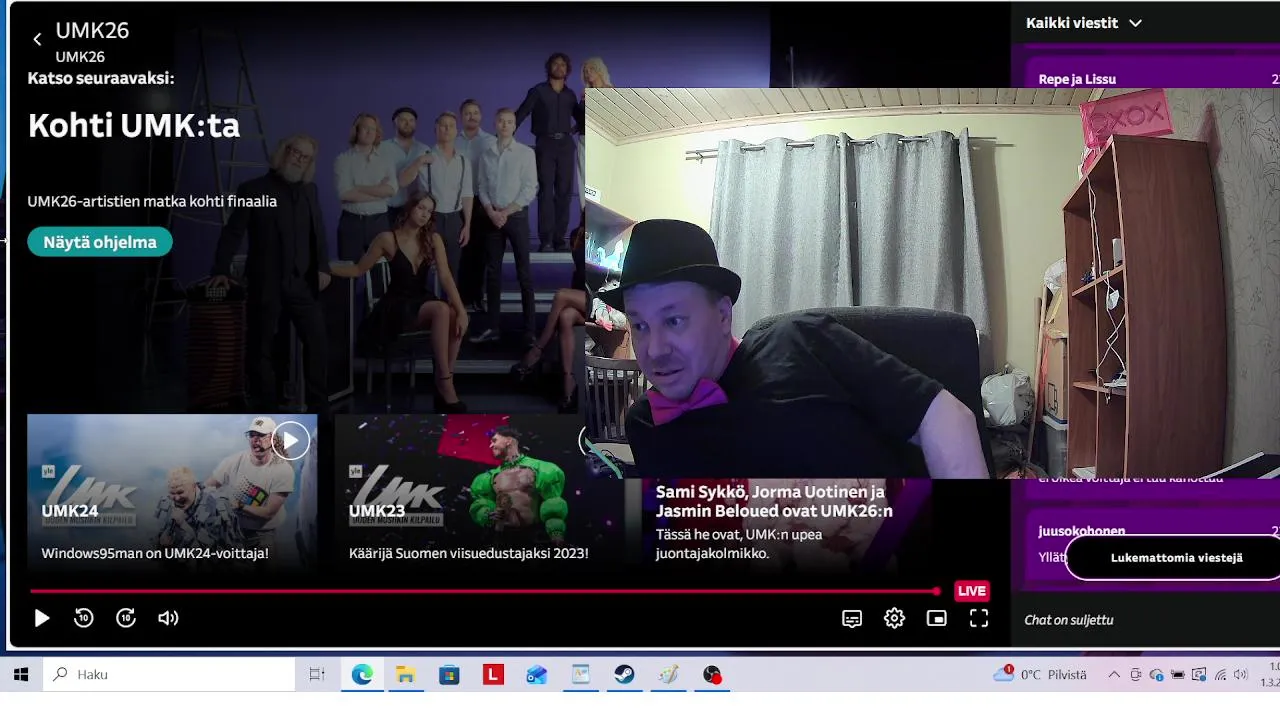Open Mail app from taskbar
Screen dimensions: 1280x720
pyautogui.click(x=537, y=675)
